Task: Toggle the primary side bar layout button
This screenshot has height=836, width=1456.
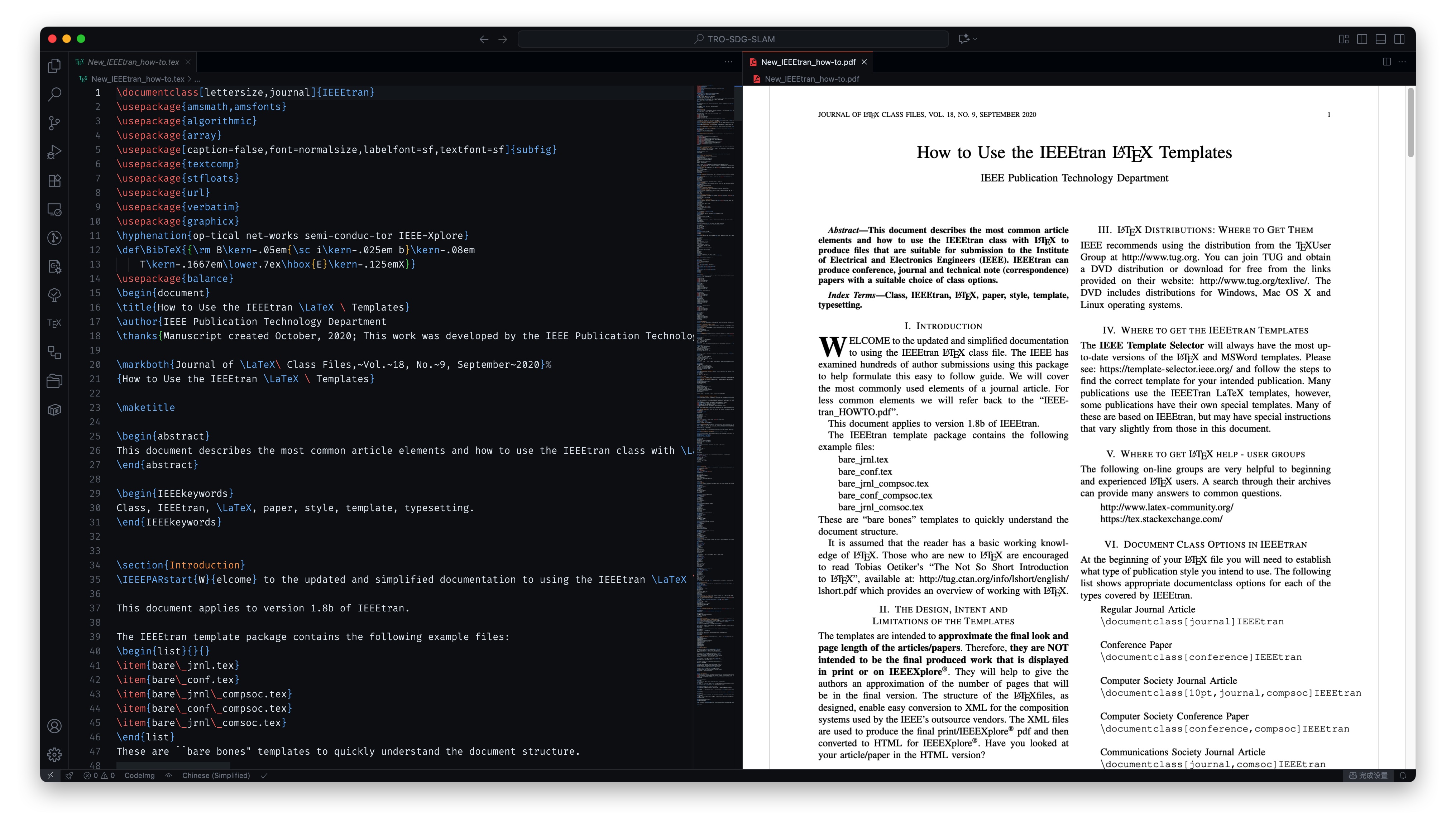Action: (1362, 39)
